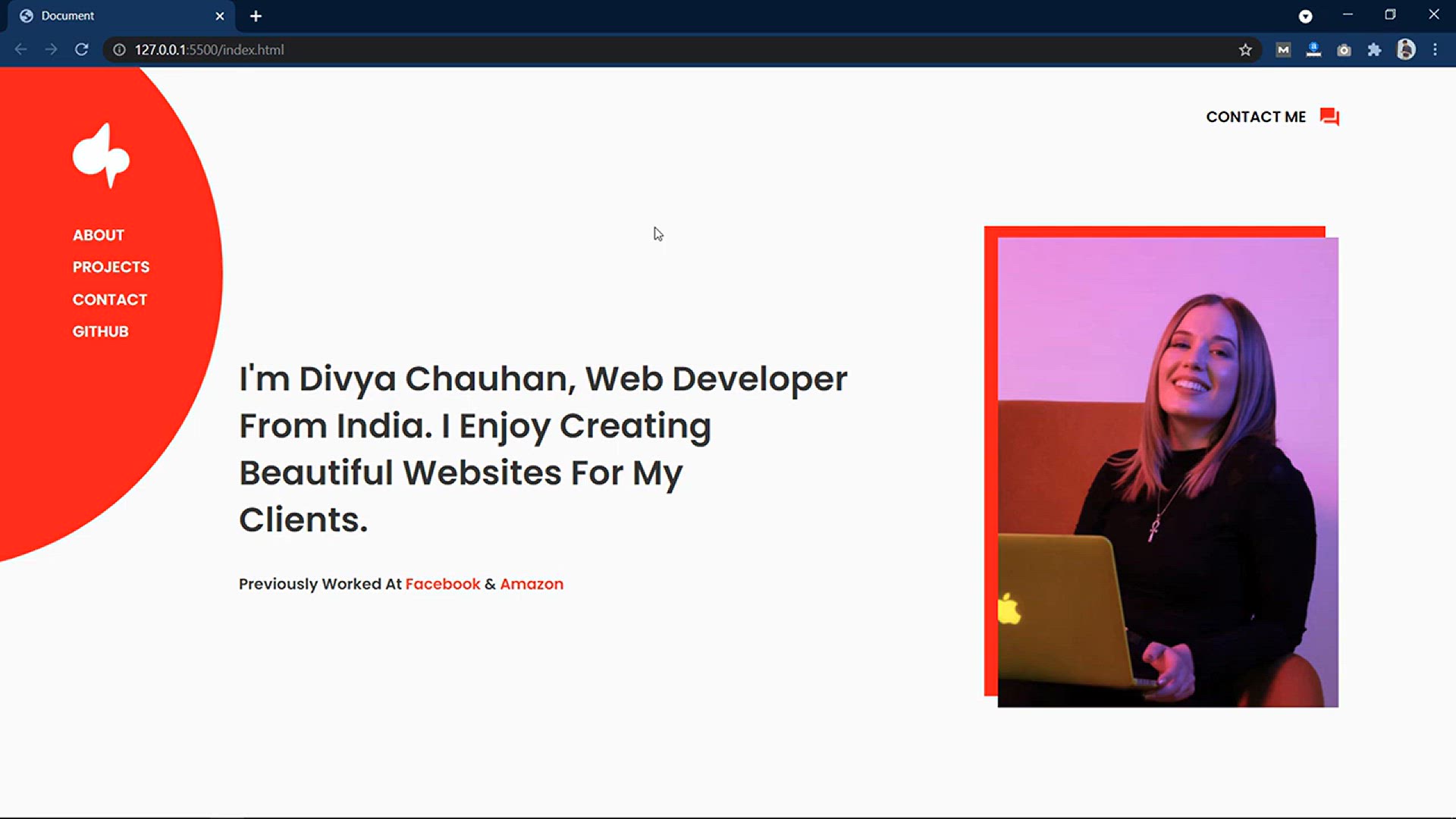Click the white logo in red circle
The width and height of the screenshot is (1456, 819).
point(102,155)
